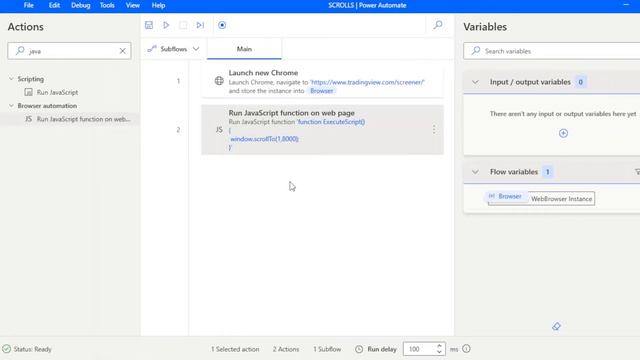Click the Search variables field
The height and width of the screenshot is (360, 640).
click(551, 51)
